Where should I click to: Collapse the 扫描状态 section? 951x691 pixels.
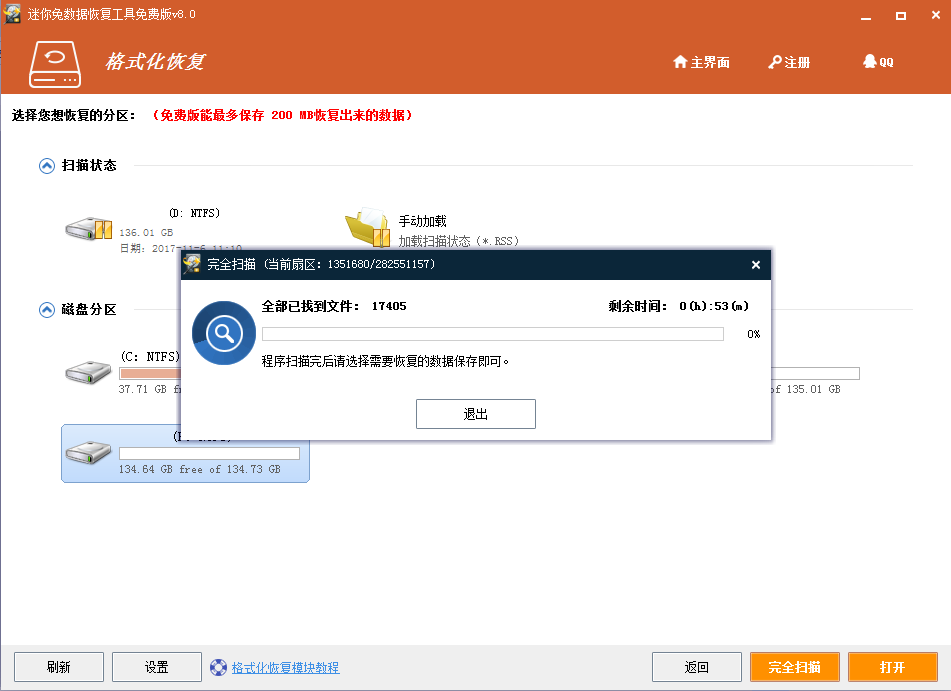47,166
